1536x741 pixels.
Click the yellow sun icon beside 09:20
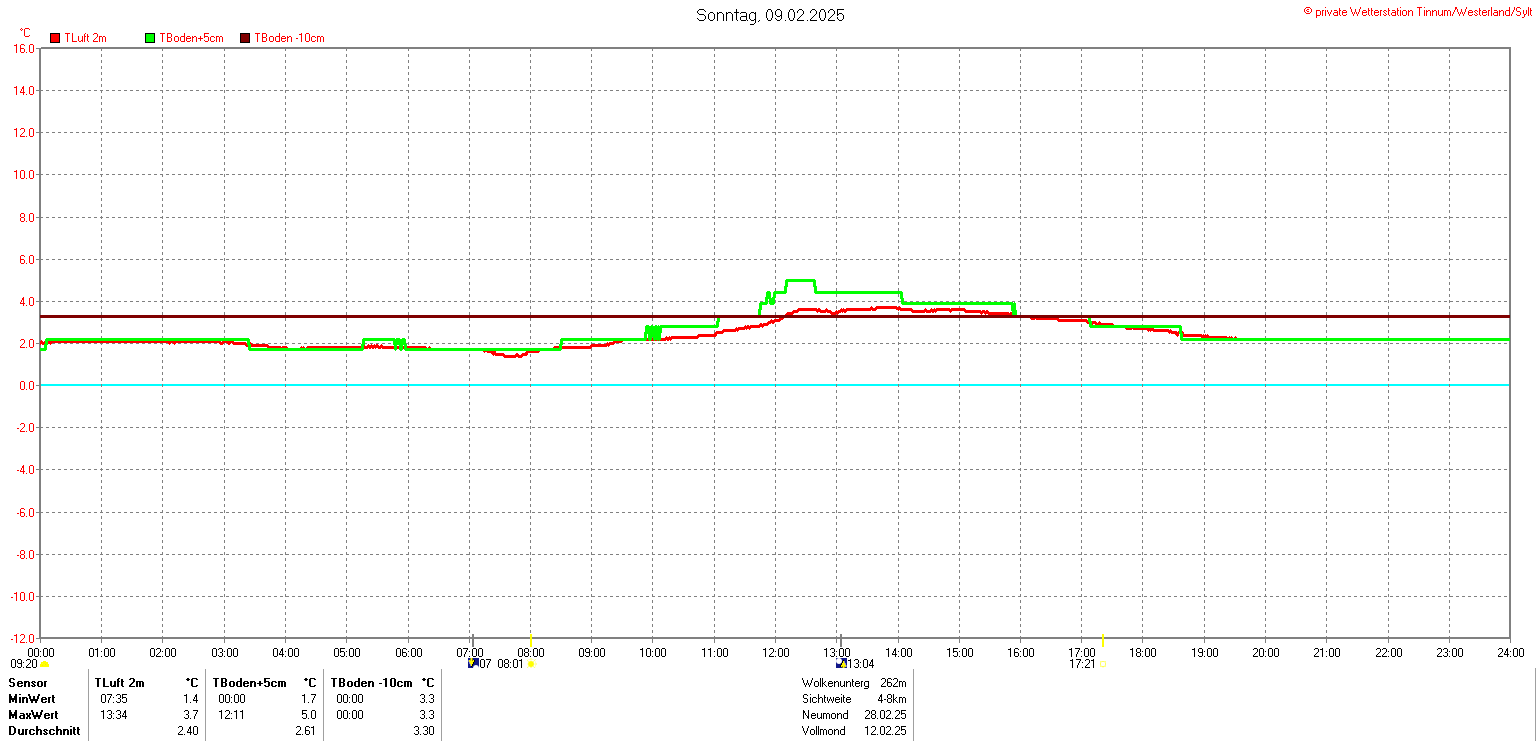44,664
